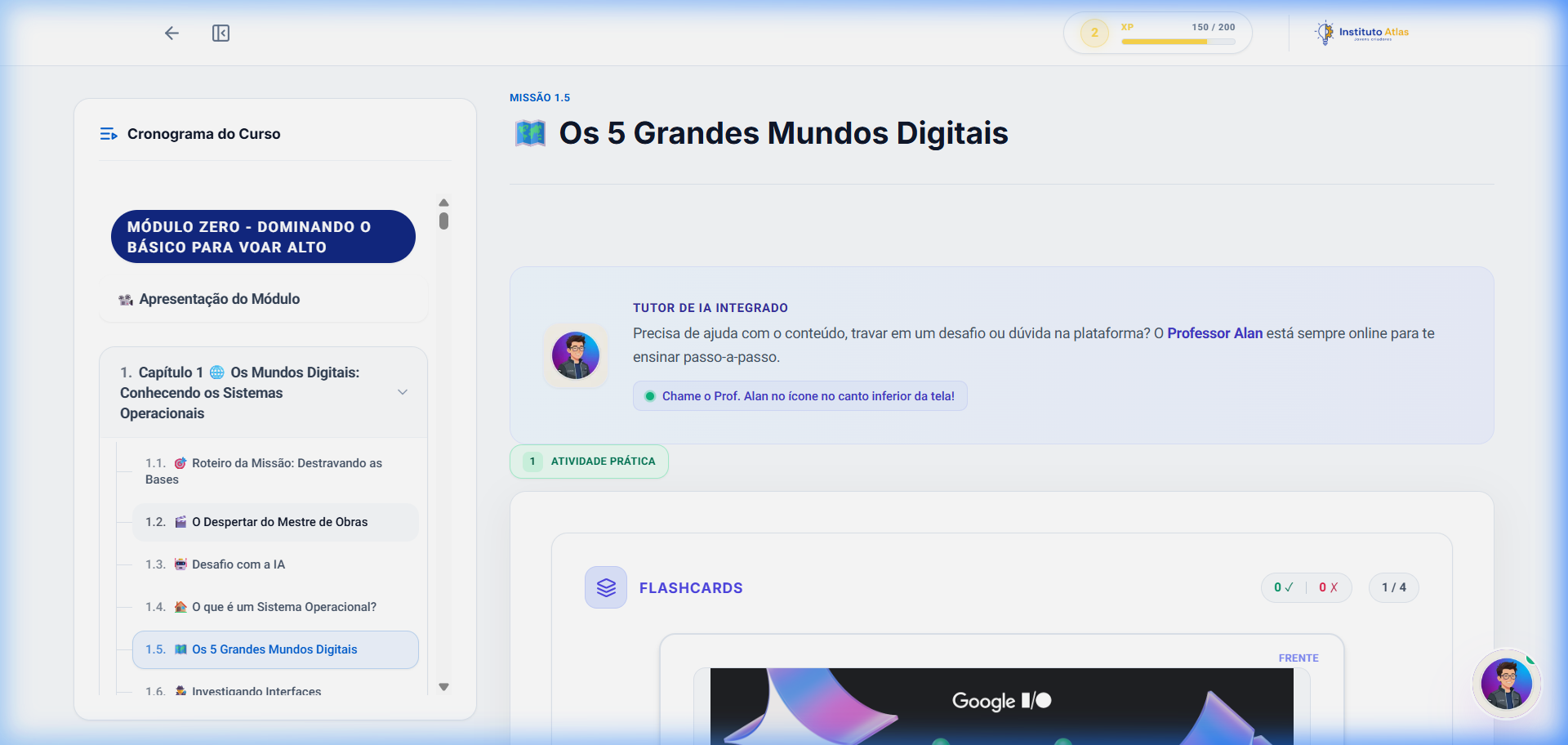Click the Professor Alan link
This screenshot has height=745, width=1568.
1214,333
